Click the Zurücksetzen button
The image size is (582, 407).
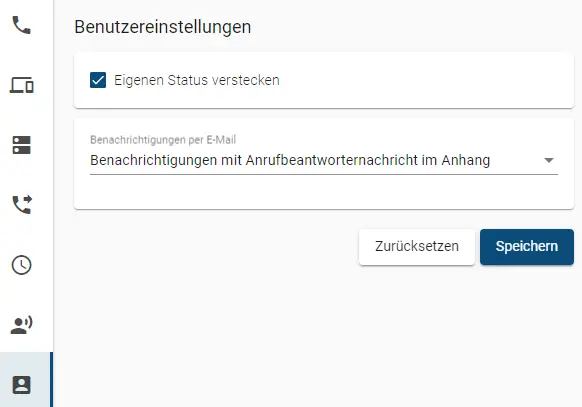pyautogui.click(x=417, y=247)
